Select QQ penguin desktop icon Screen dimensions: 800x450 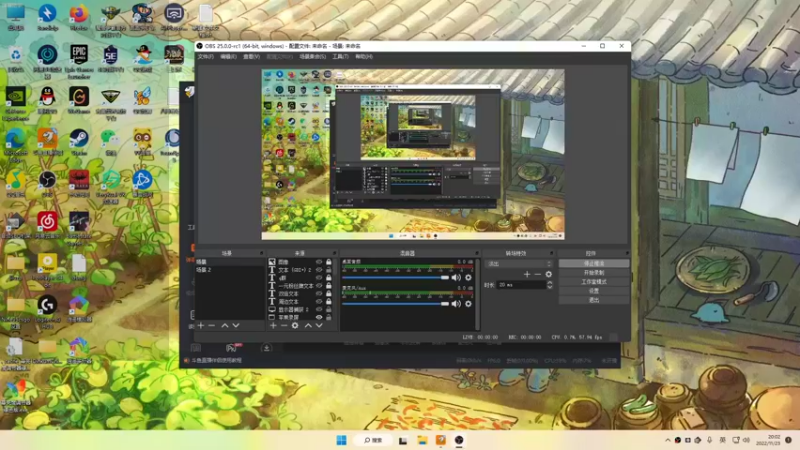tap(47, 100)
